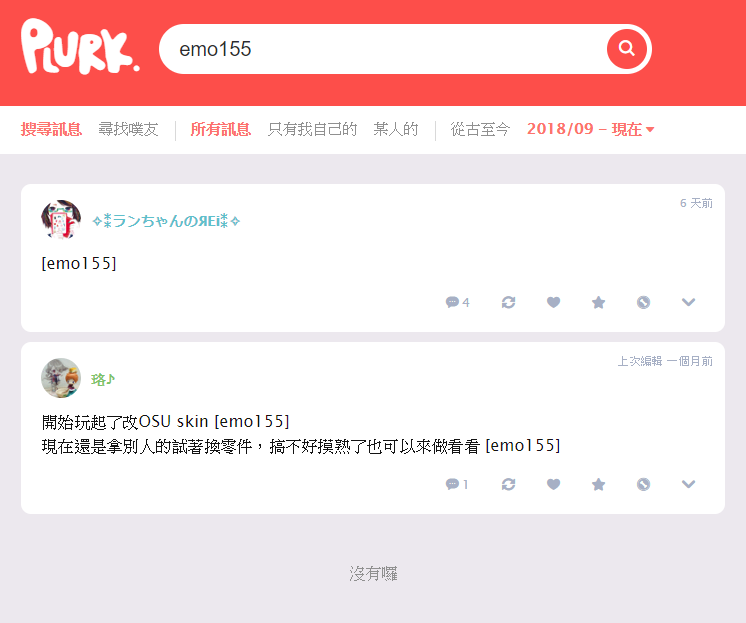
Task: Like the first plurk with the heart icon
Action: (553, 302)
